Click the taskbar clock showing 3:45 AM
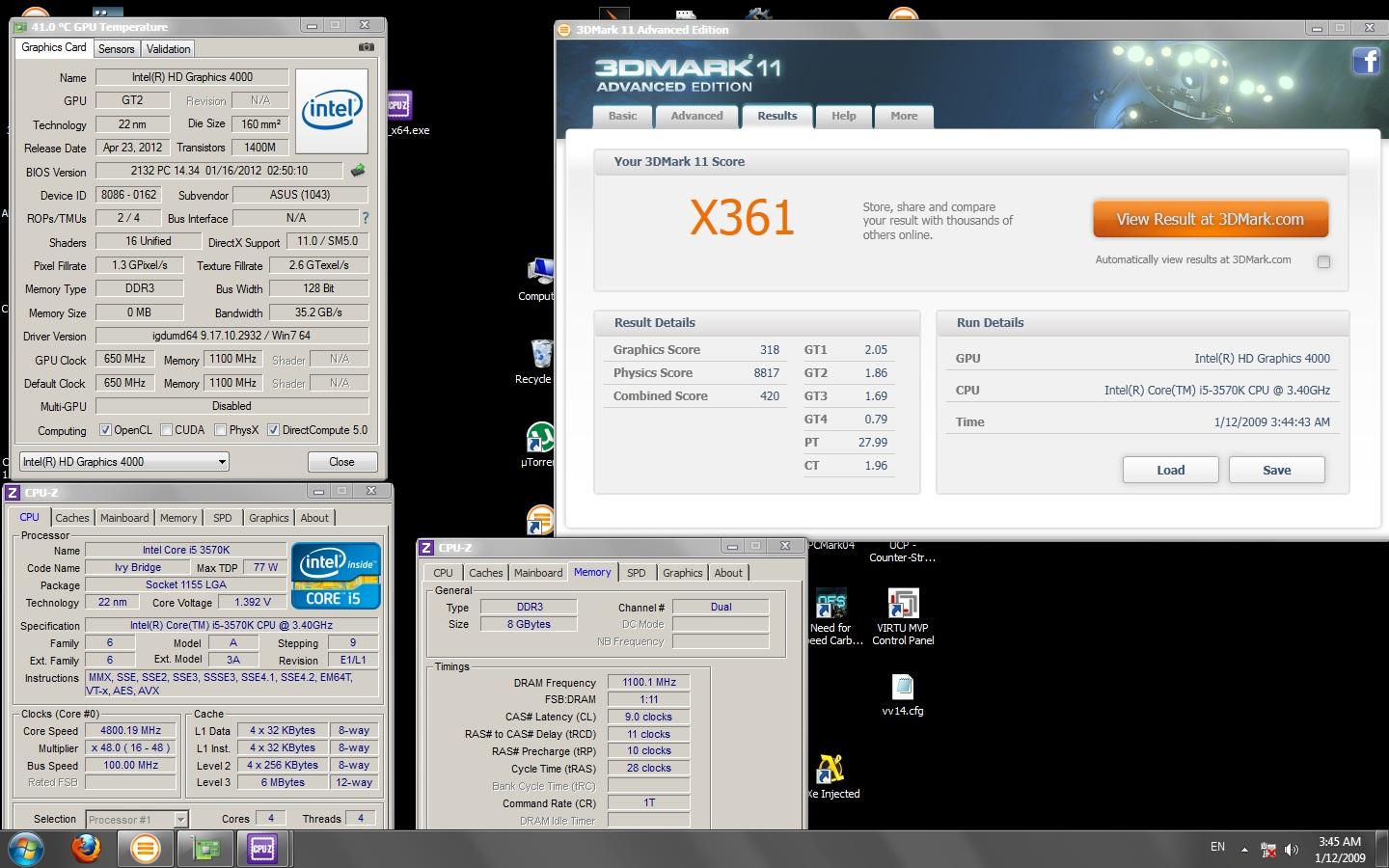 coord(1340,849)
